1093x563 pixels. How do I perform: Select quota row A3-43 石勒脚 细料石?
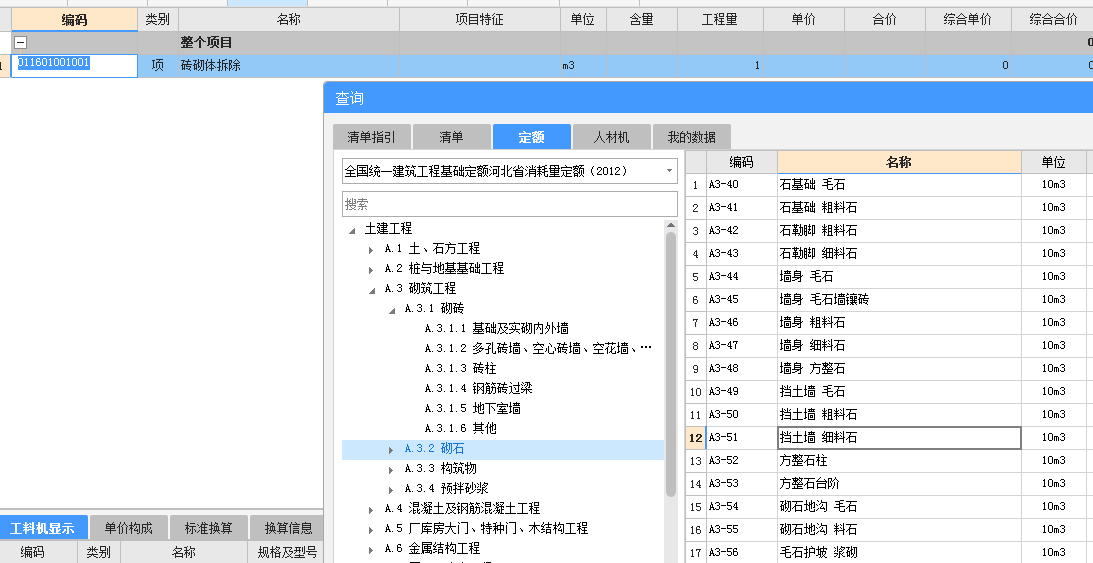point(889,254)
